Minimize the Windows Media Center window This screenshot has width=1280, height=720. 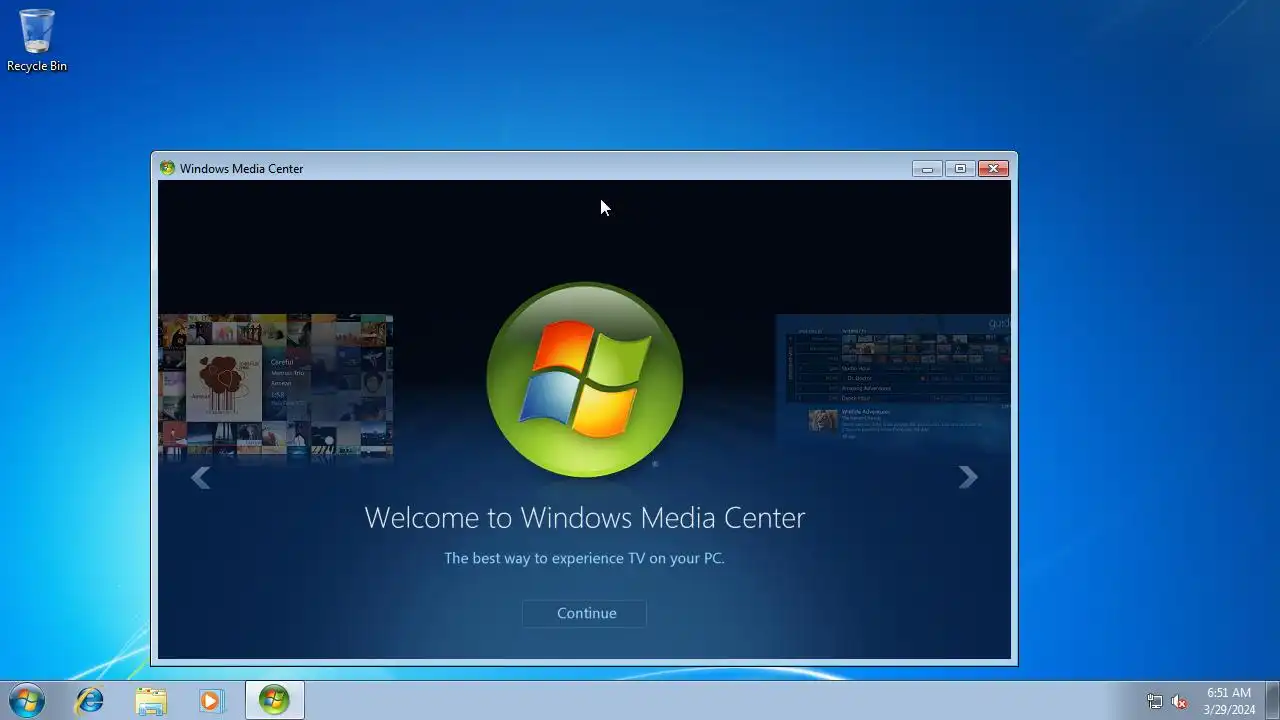[x=927, y=169]
